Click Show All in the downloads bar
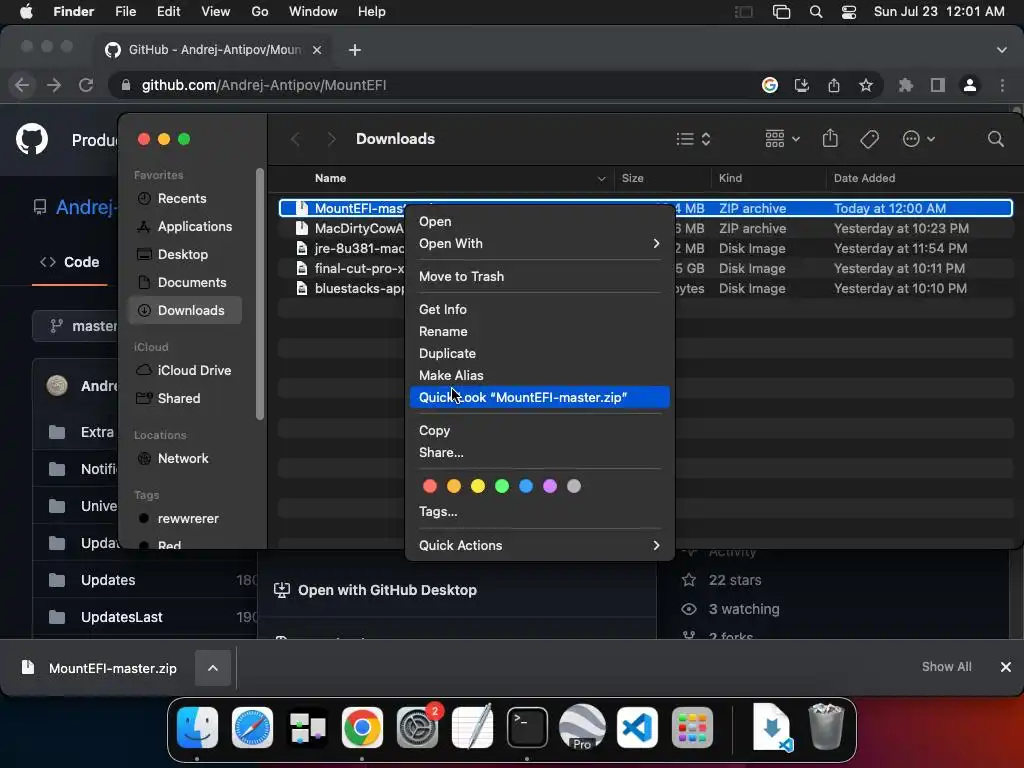 click(x=946, y=667)
